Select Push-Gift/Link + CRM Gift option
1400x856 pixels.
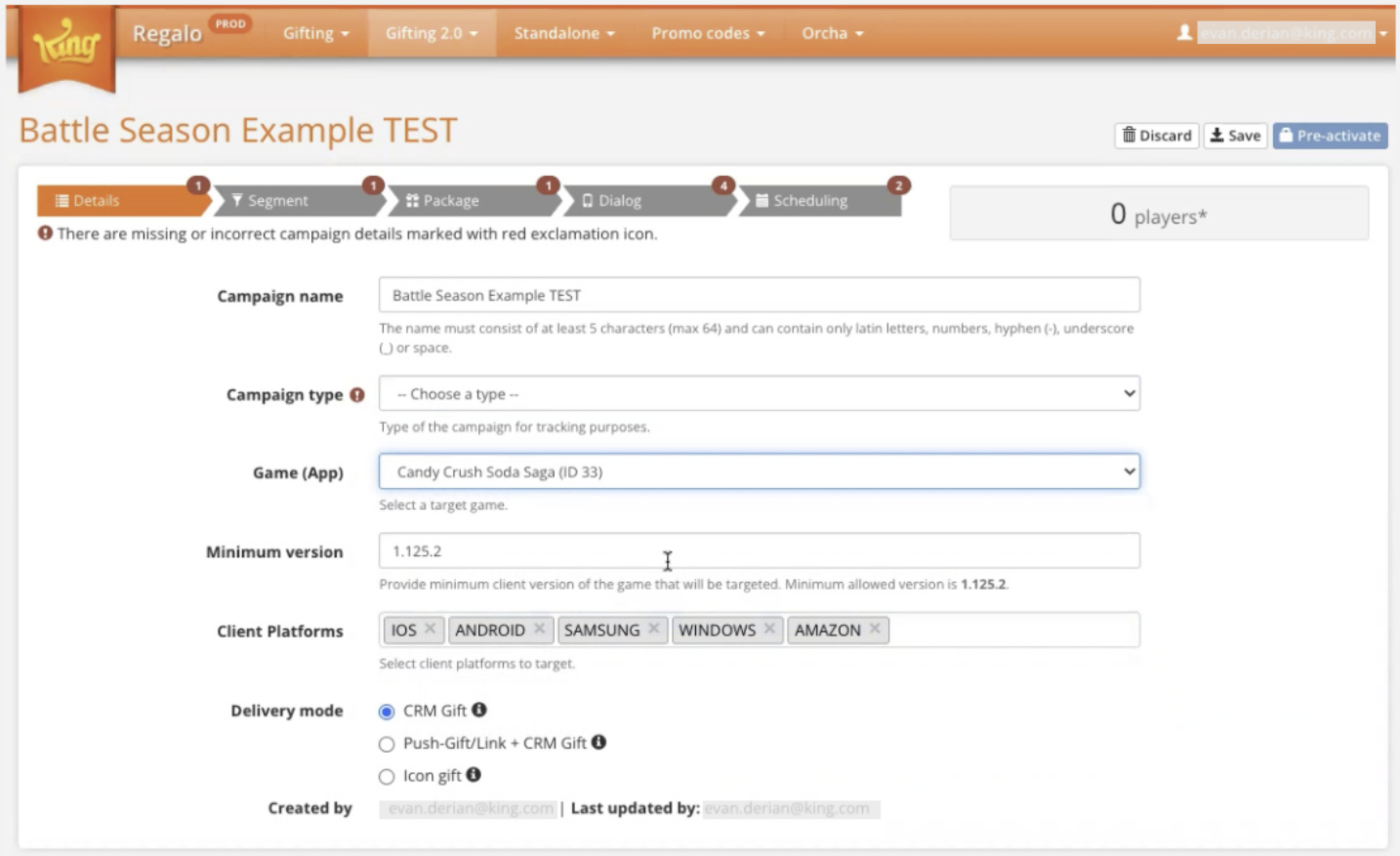[386, 744]
